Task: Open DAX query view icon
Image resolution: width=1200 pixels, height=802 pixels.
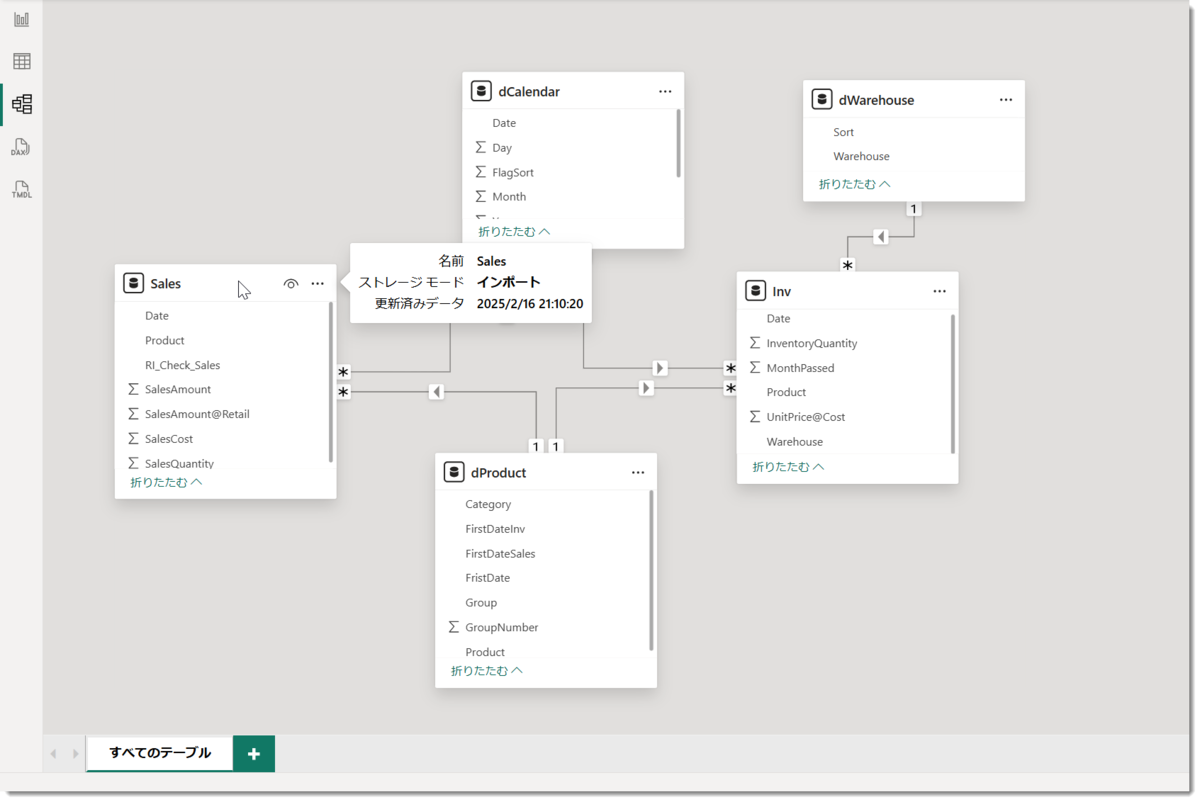Action: [x=21, y=147]
